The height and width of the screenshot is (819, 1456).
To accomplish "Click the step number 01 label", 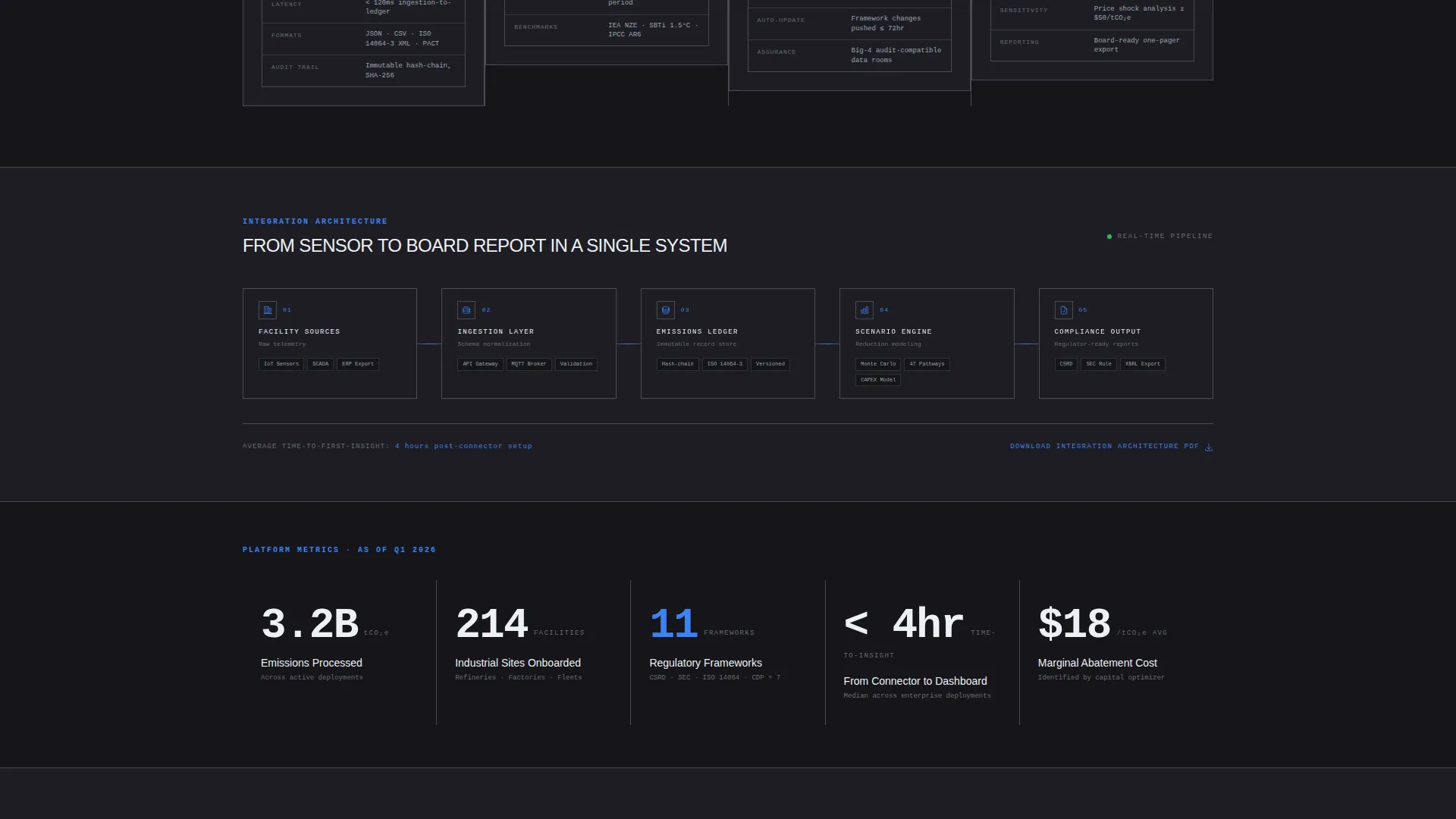I will 287,310.
